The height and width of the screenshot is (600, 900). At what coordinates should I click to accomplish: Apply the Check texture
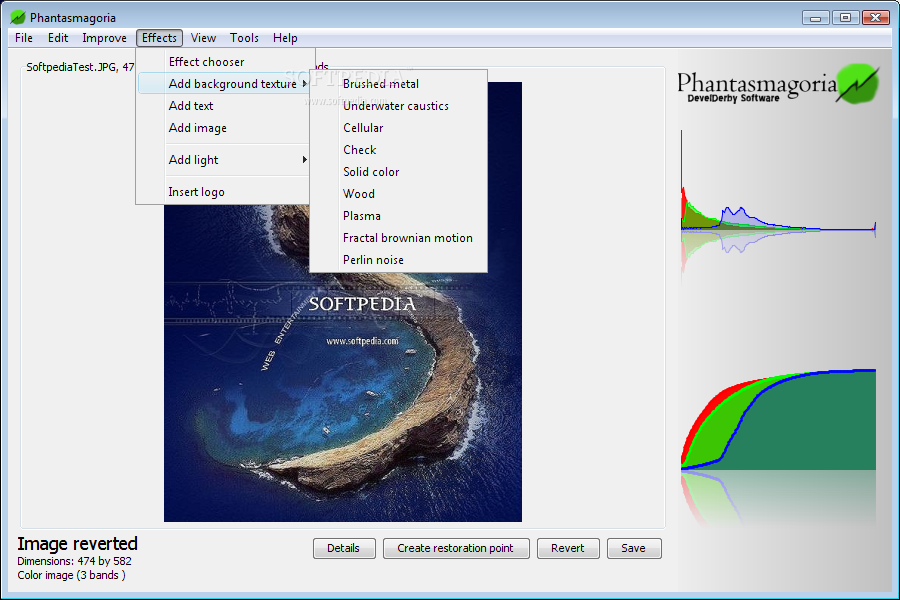point(398,150)
